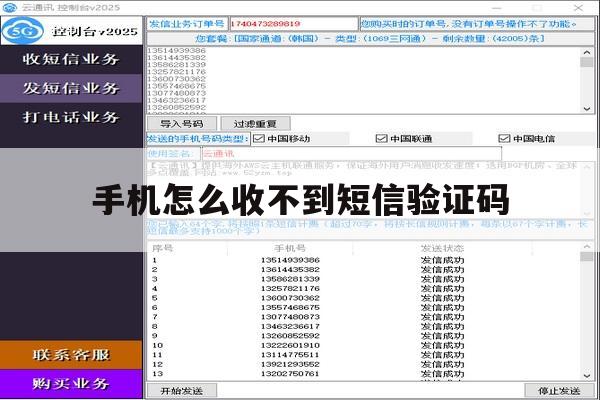Click 13257821176 in top number list

(176, 72)
